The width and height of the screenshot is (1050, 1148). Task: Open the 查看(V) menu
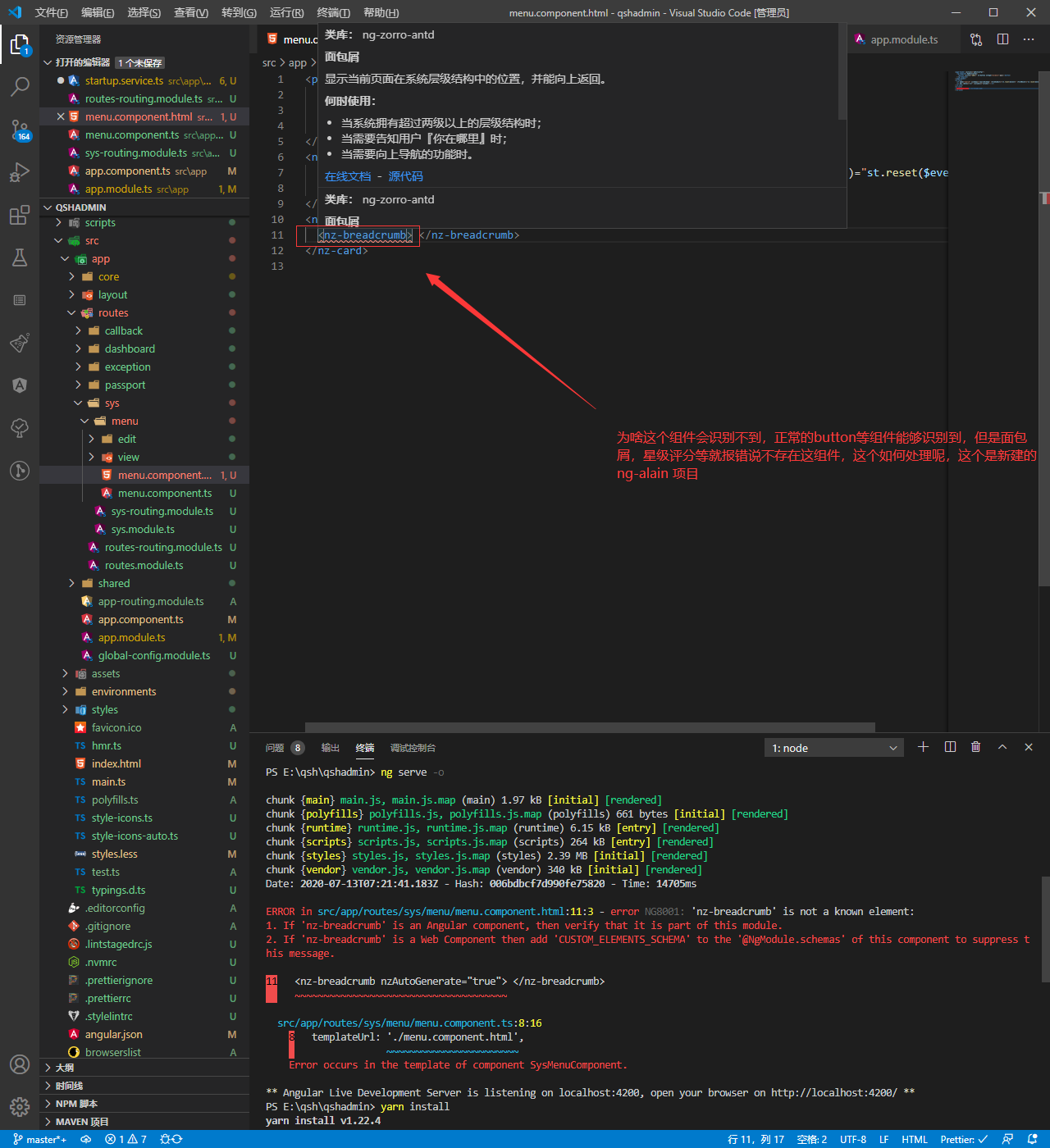coord(190,12)
